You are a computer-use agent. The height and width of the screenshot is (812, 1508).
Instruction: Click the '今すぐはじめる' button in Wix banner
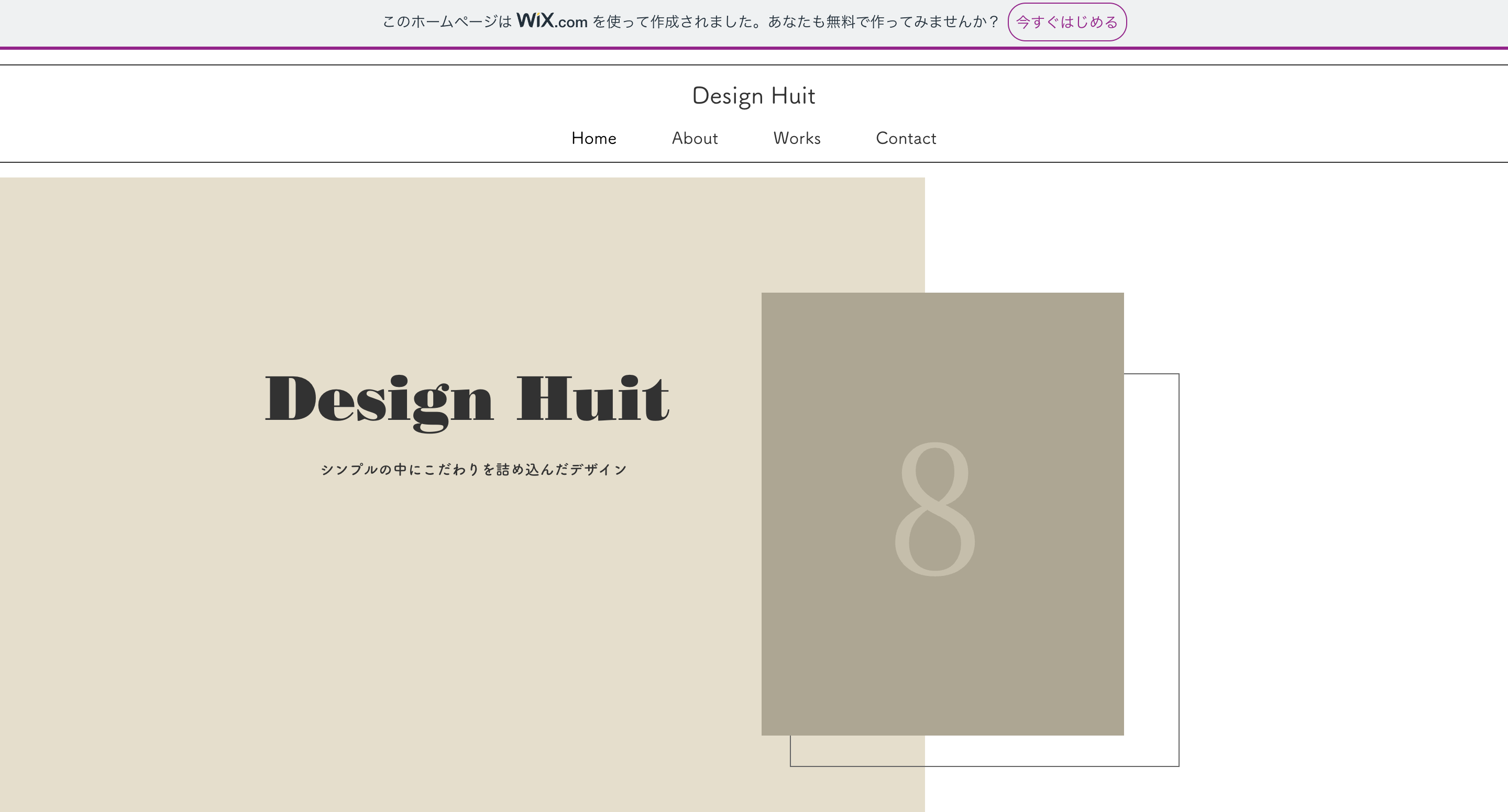pyautogui.click(x=1066, y=22)
